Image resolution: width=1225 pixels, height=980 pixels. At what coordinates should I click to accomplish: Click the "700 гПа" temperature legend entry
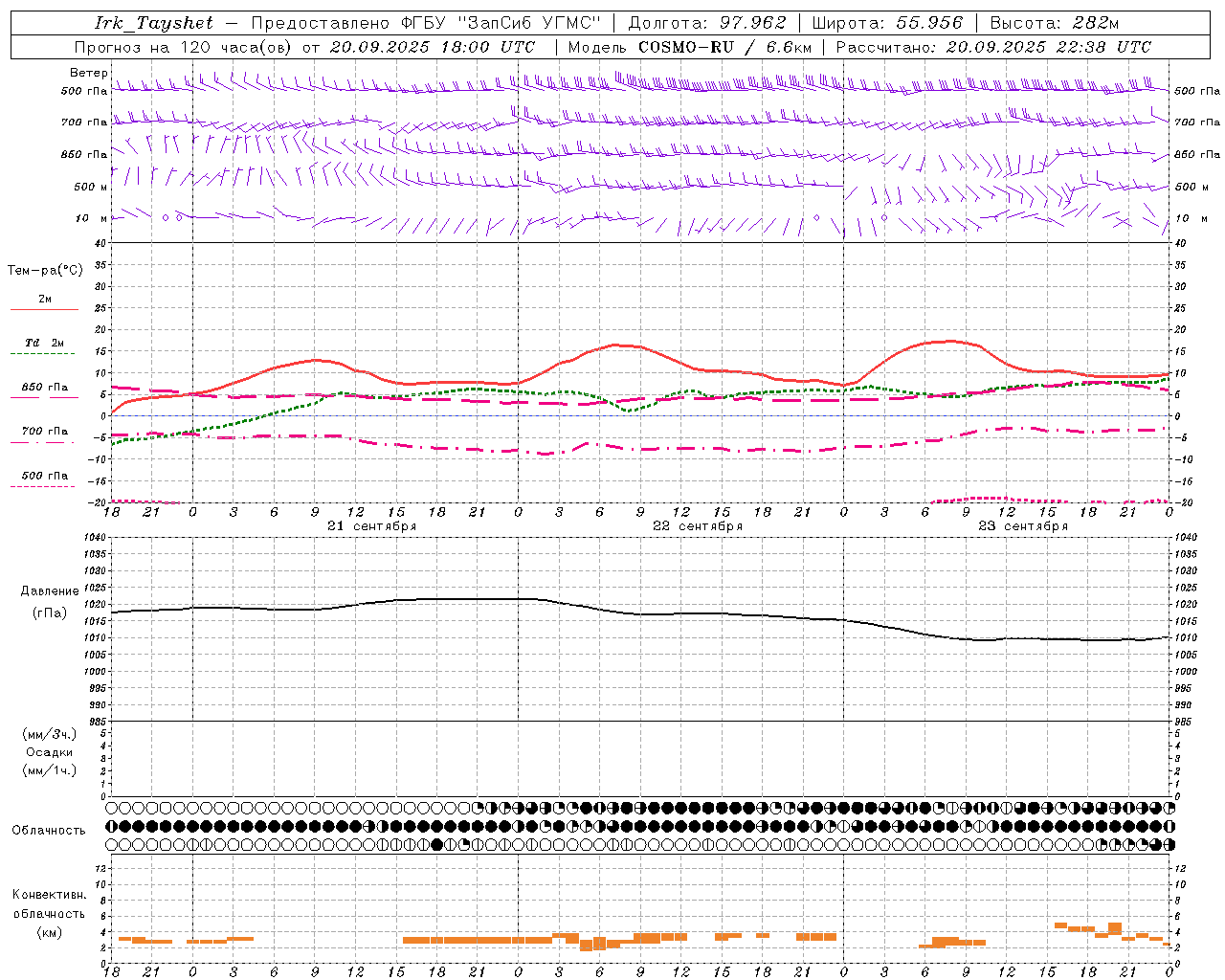45,432
